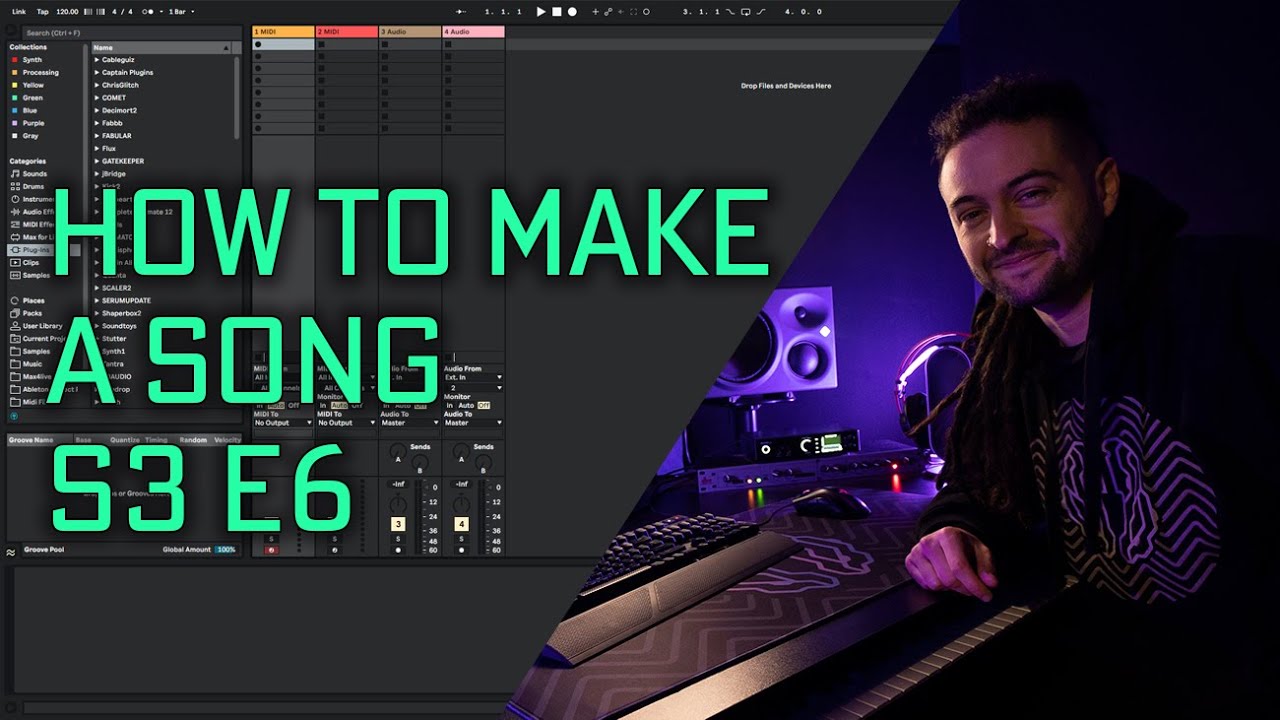Expand the COMET folder
The width and height of the screenshot is (1280, 720).
[98, 98]
